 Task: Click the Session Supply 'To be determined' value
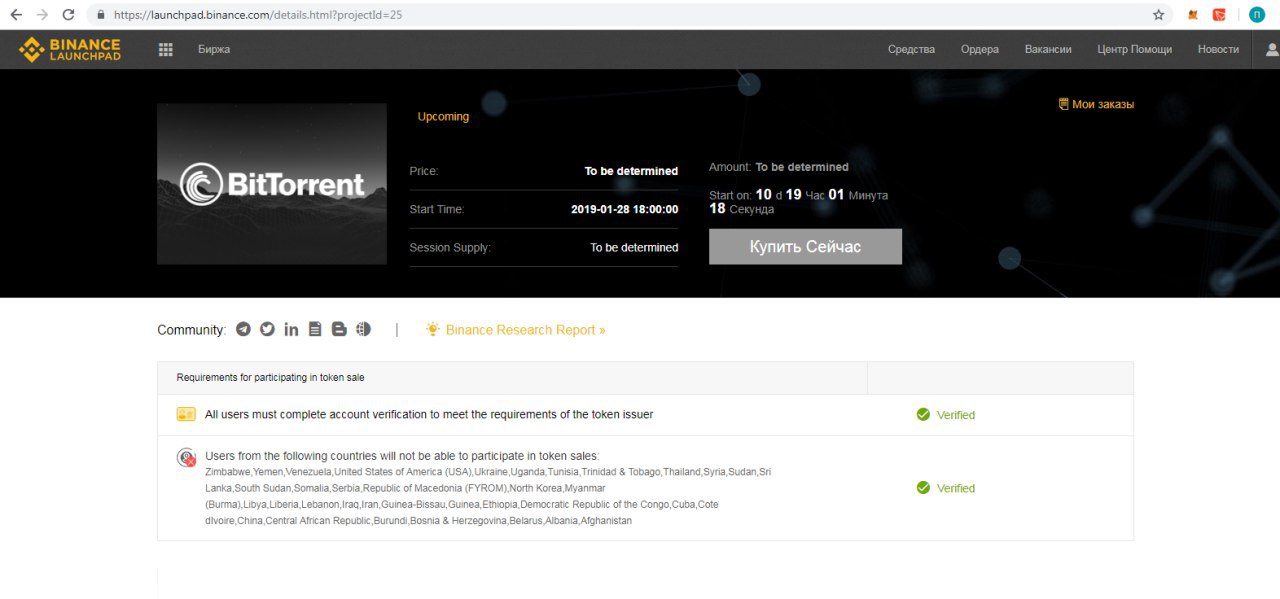point(634,247)
